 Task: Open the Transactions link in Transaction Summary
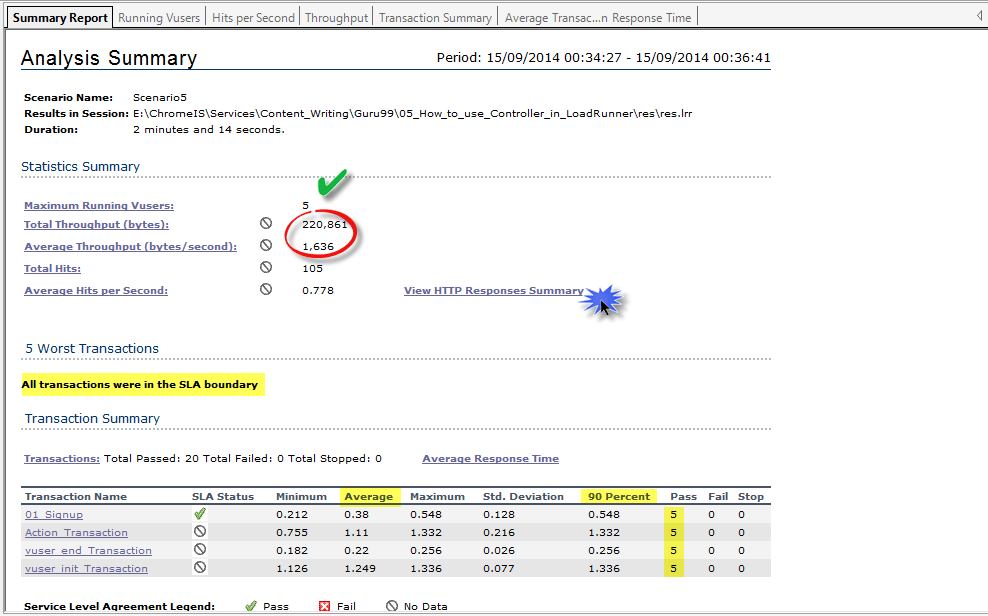61,459
